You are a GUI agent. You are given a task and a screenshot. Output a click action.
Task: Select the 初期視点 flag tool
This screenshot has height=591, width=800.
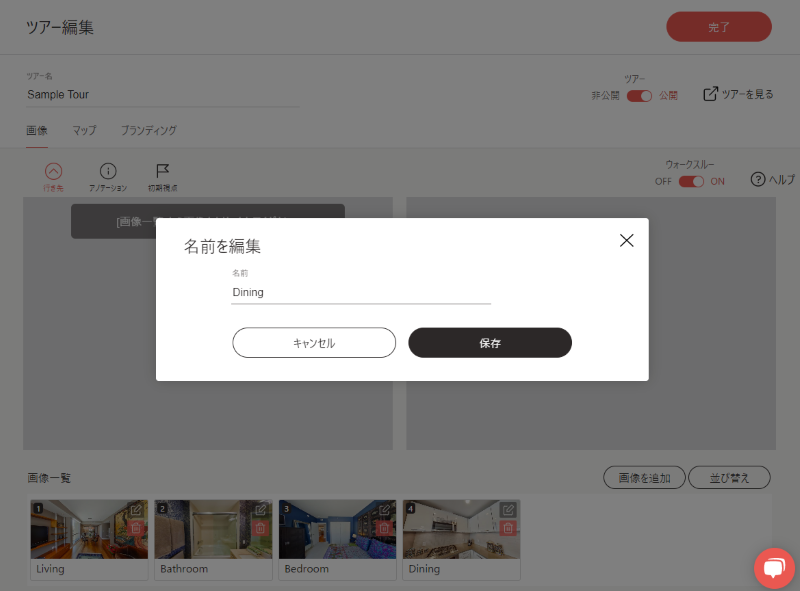(x=162, y=177)
